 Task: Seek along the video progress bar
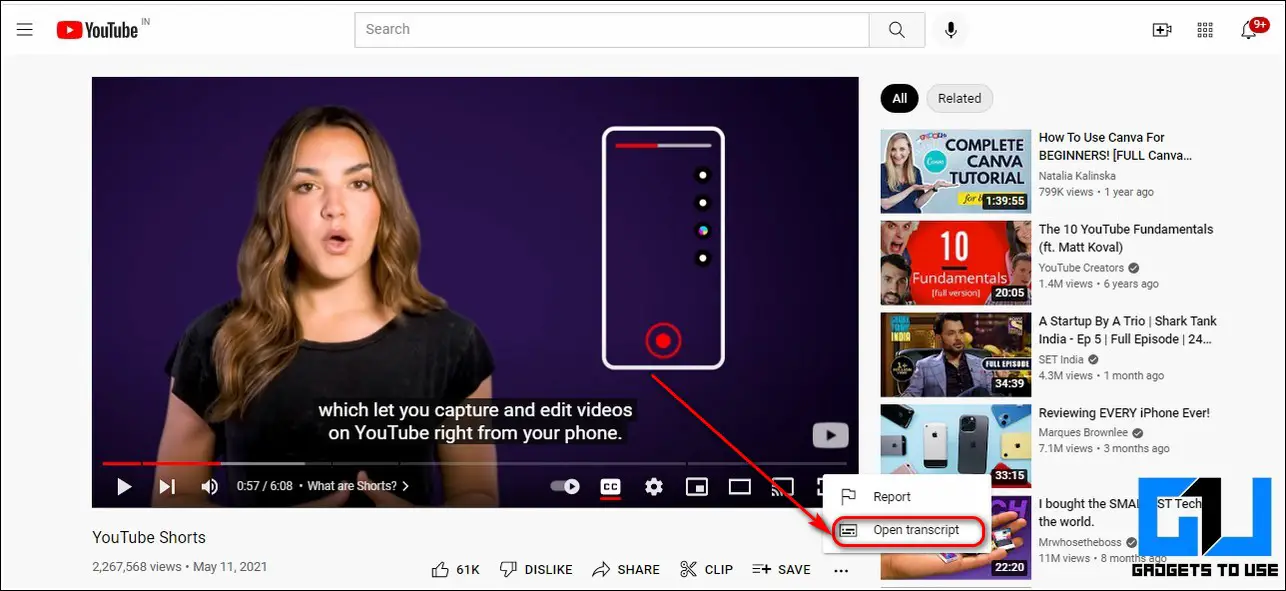click(x=475, y=463)
